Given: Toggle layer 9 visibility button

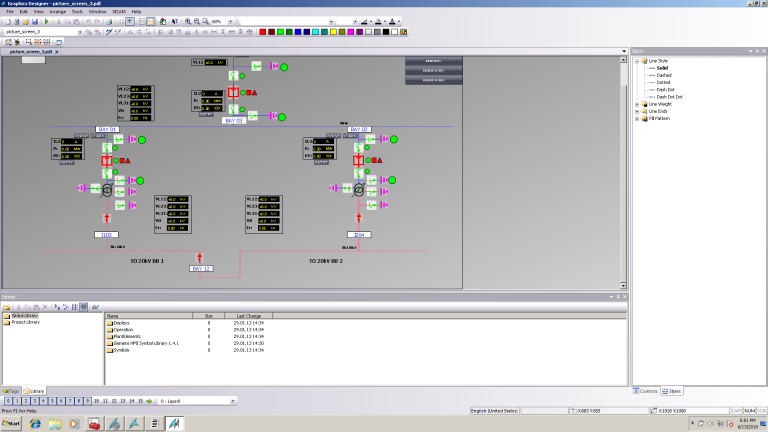Looking at the screenshot, I should point(88,400).
